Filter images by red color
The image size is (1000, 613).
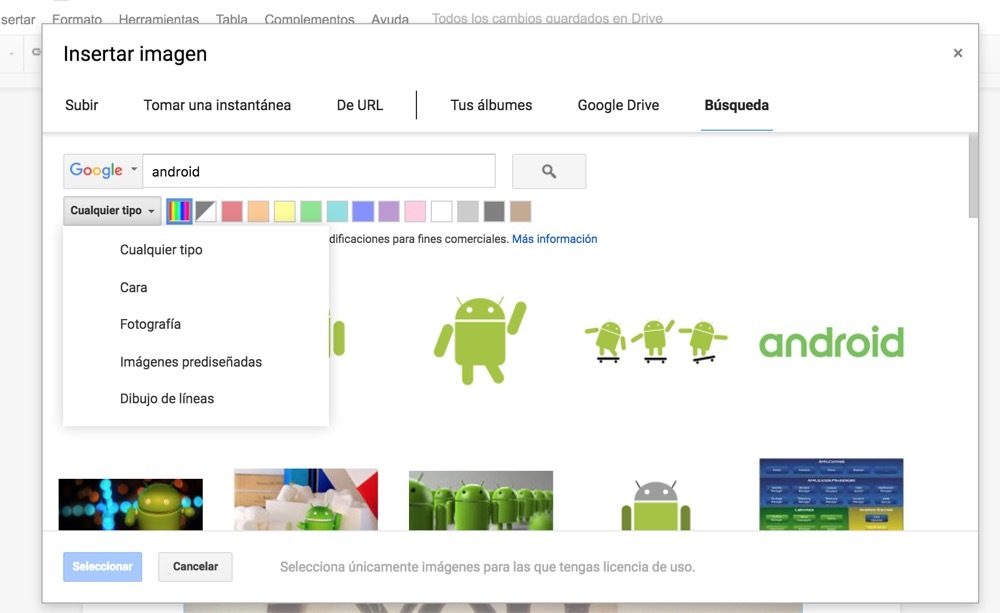[x=232, y=211]
